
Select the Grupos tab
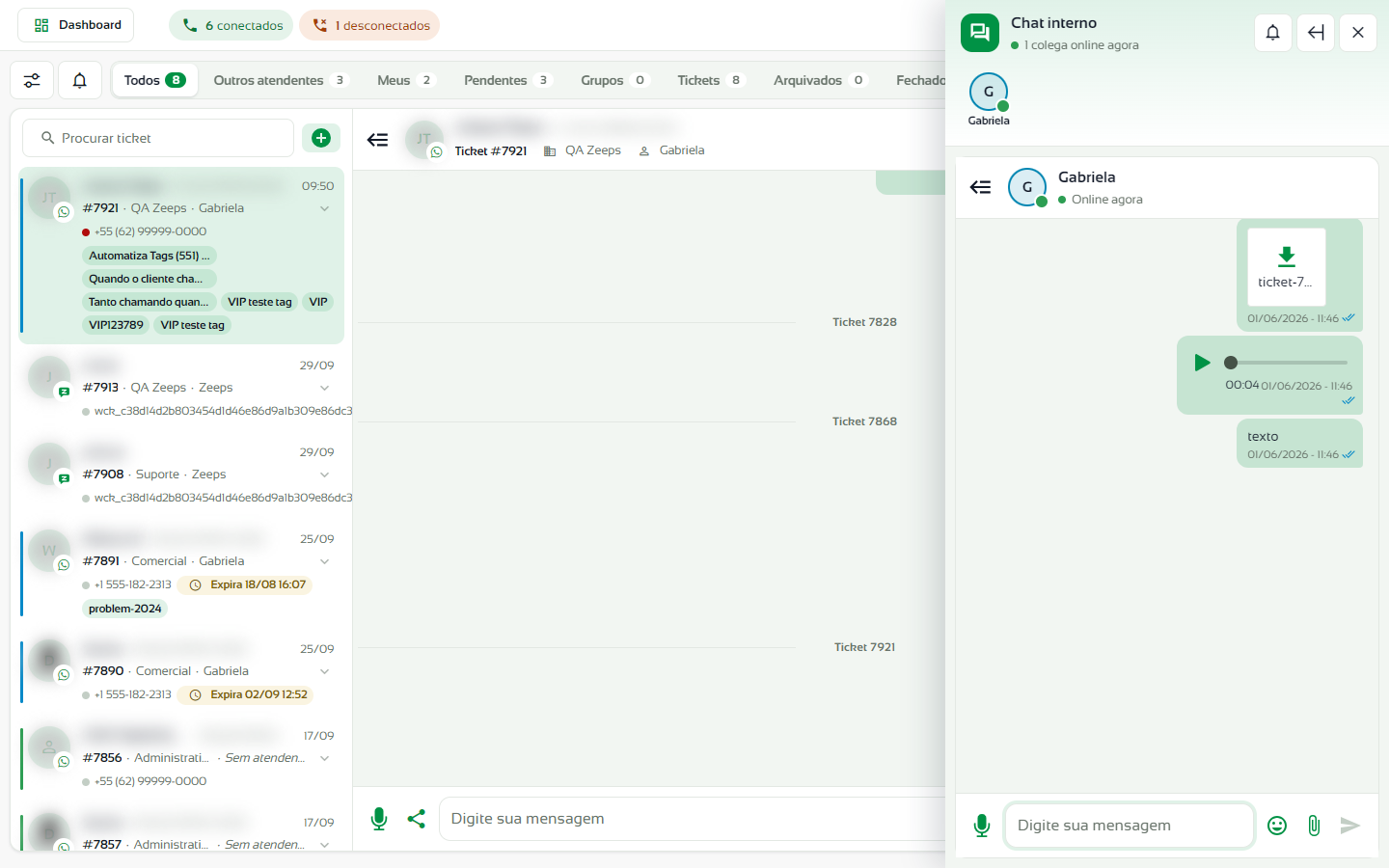coord(614,80)
